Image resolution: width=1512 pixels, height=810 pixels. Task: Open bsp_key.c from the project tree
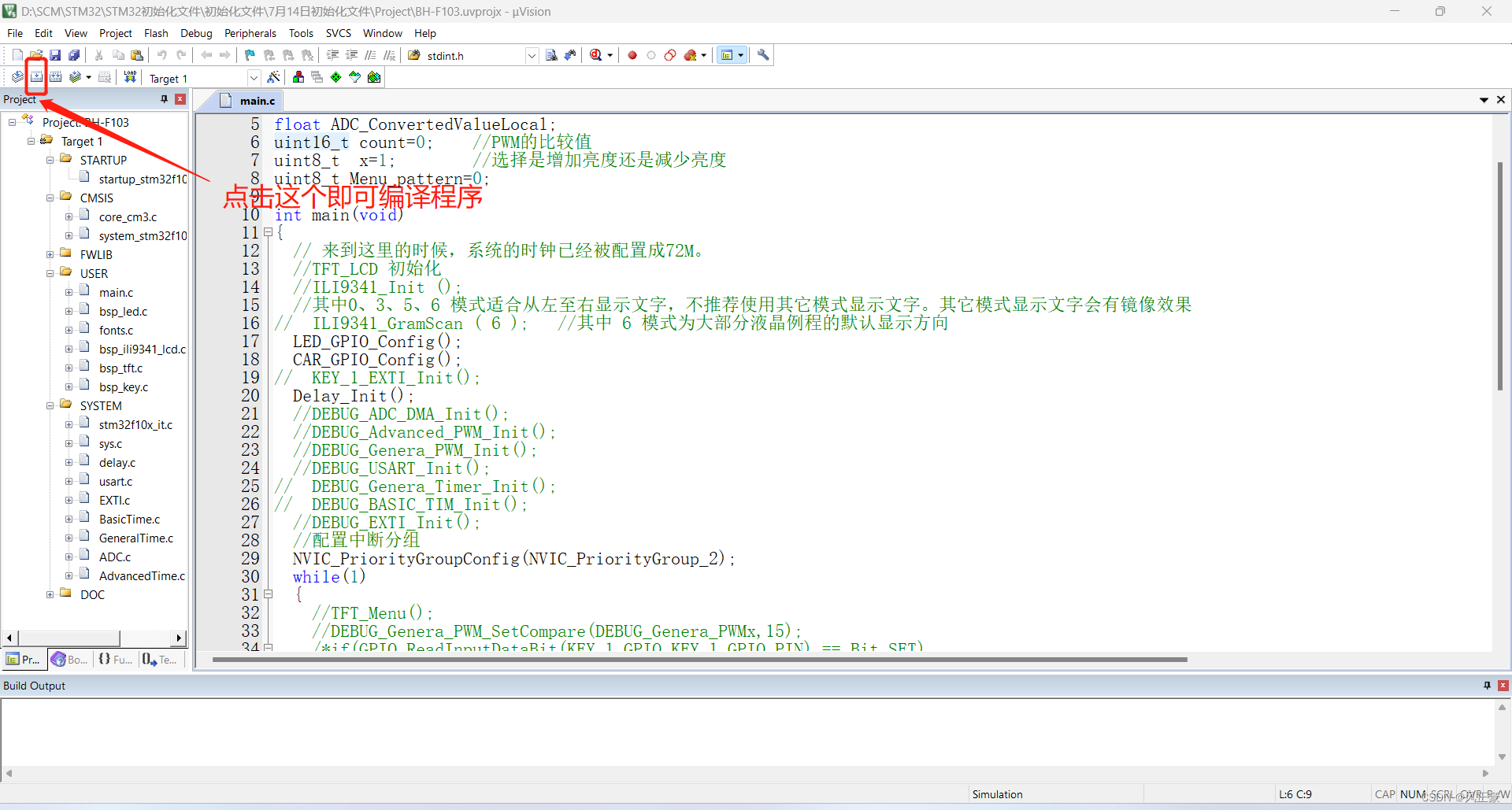[x=123, y=387]
